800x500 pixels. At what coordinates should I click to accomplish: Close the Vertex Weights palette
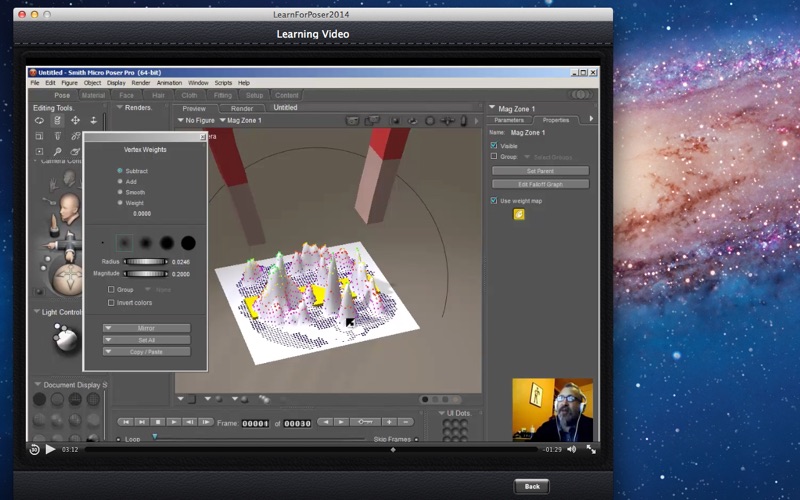[x=203, y=137]
